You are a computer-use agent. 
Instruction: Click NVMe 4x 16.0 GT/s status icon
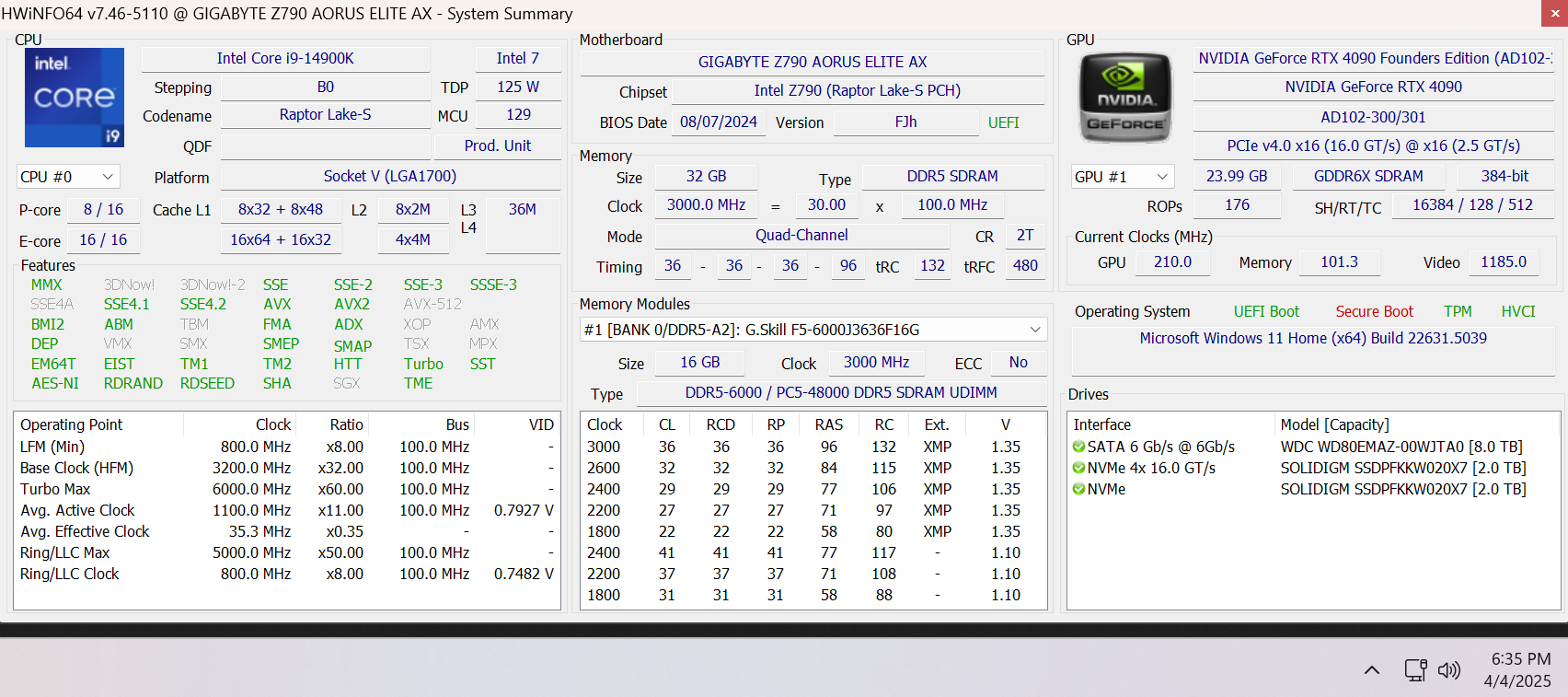(1078, 468)
